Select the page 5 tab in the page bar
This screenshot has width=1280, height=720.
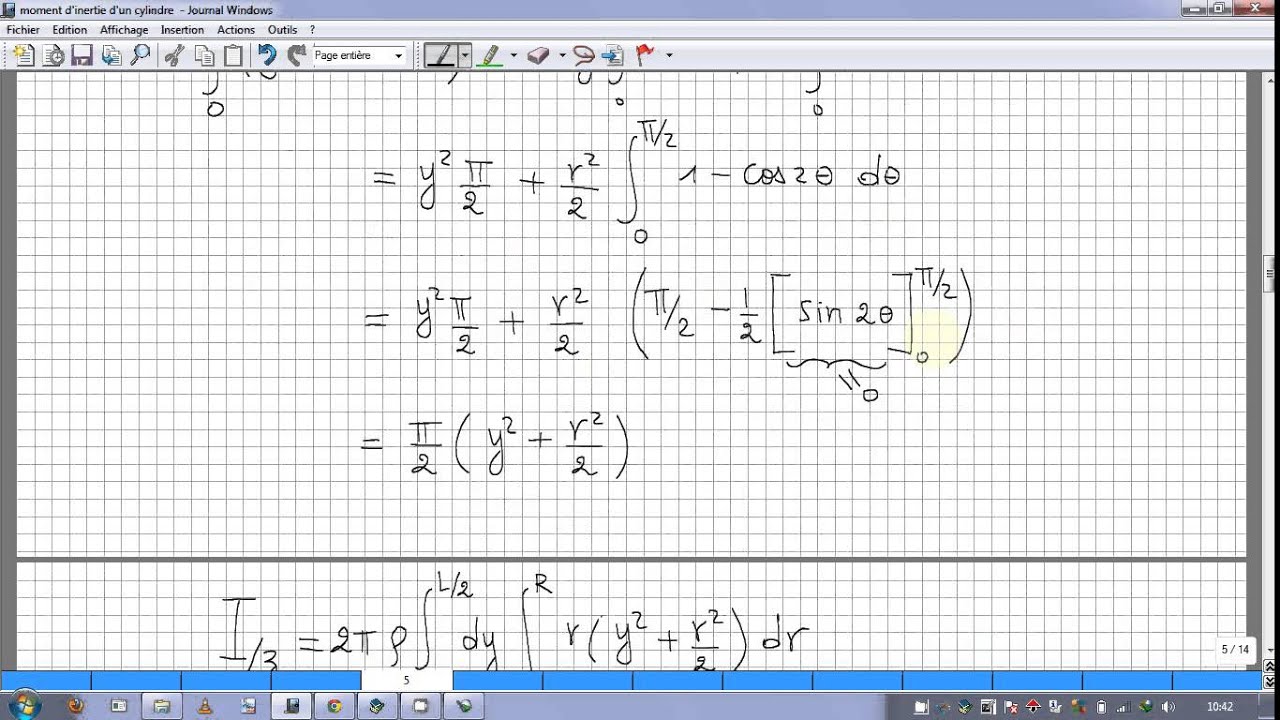[x=406, y=680]
